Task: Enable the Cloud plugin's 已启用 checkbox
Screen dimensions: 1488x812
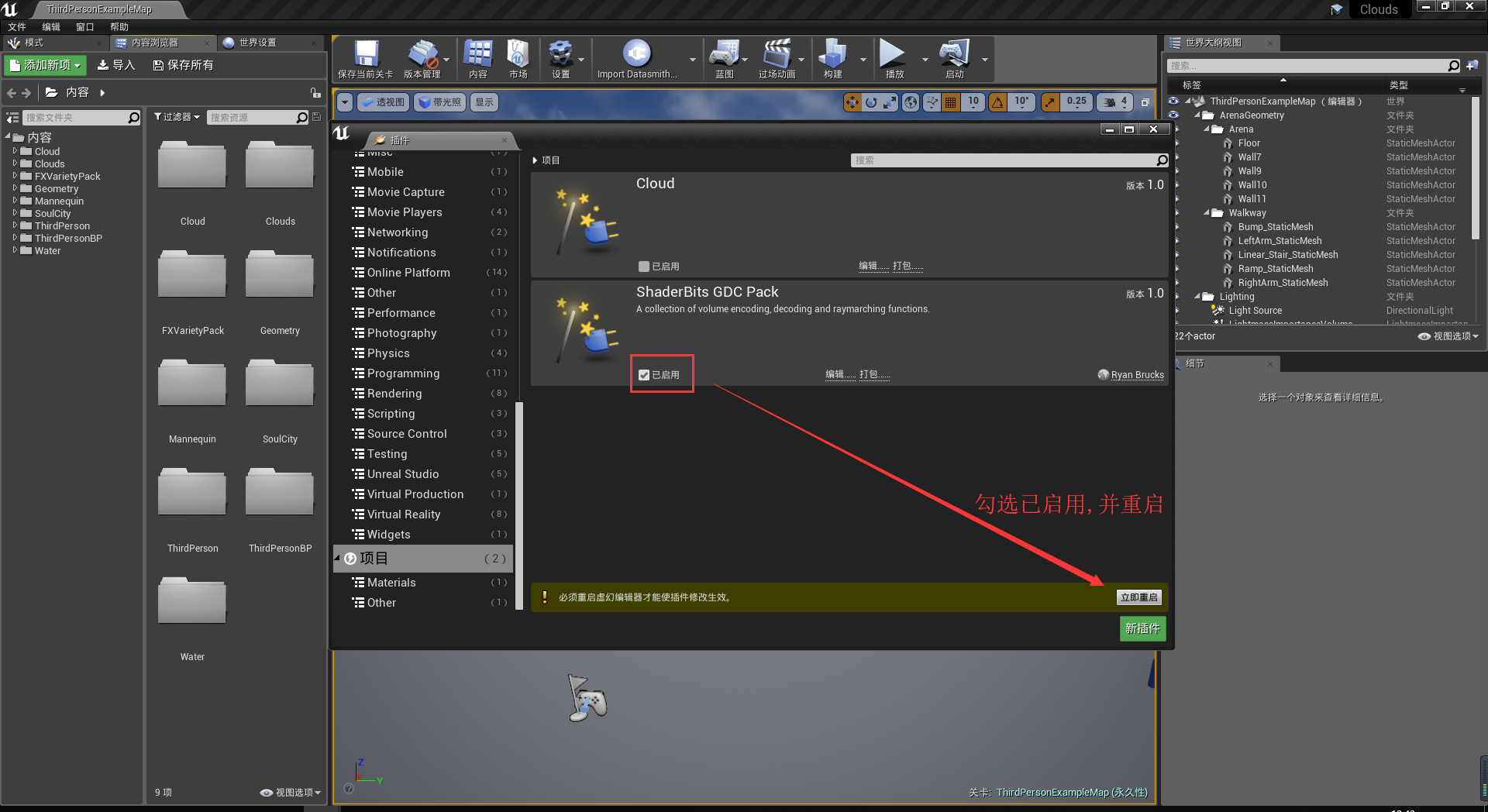Action: coord(644,266)
